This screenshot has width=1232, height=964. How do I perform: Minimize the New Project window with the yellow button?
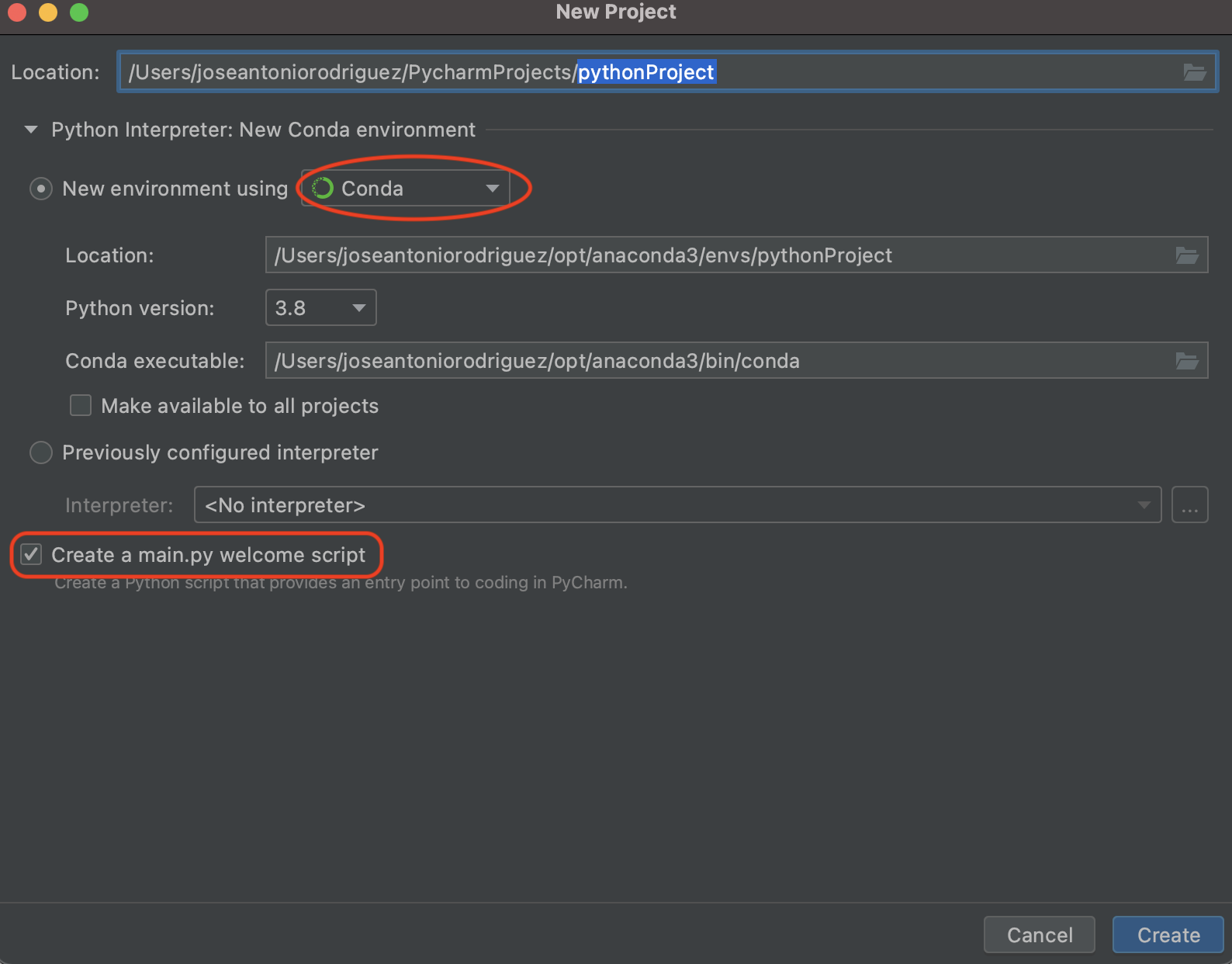[x=48, y=12]
